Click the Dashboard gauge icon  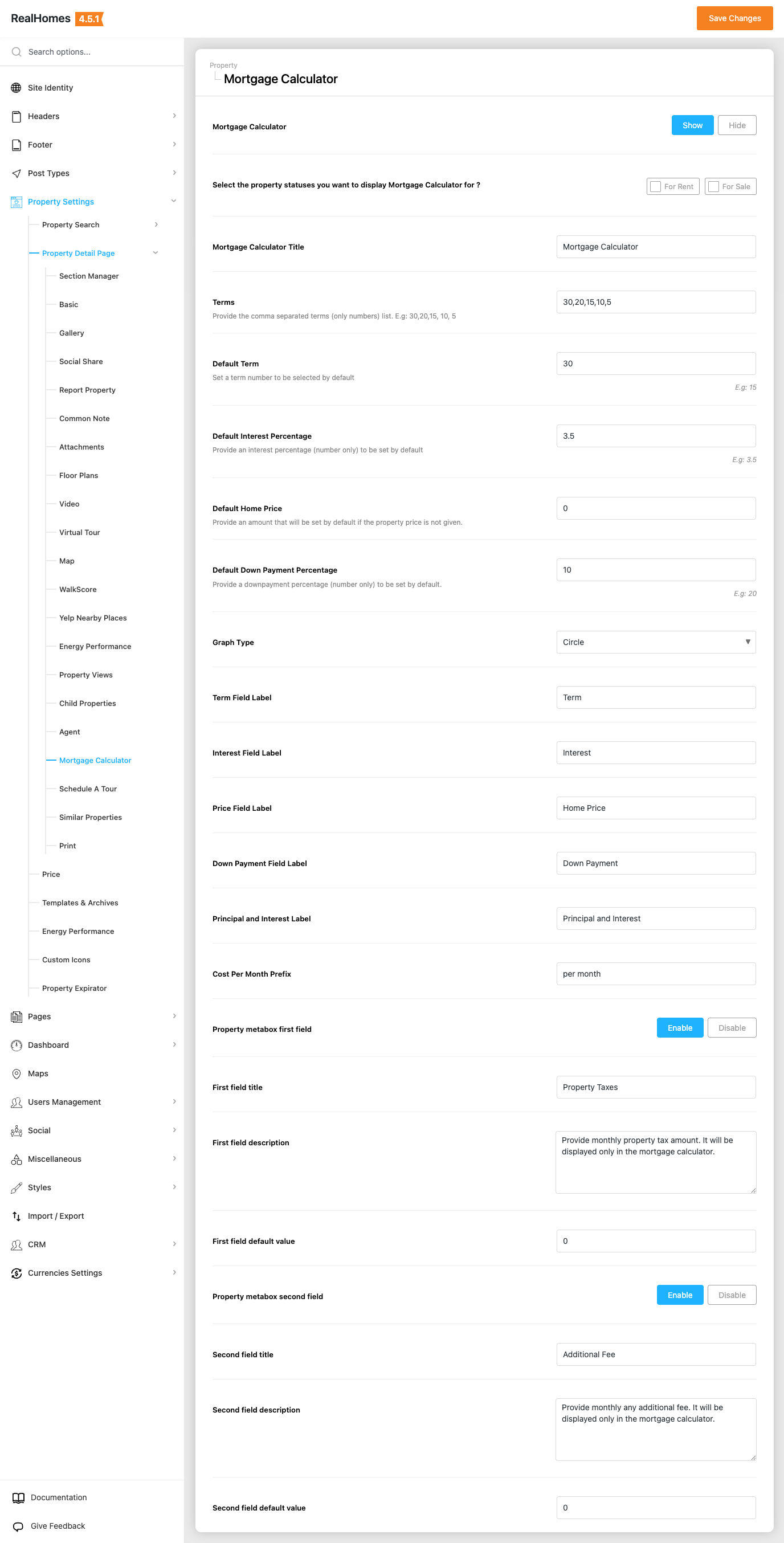point(16,1045)
